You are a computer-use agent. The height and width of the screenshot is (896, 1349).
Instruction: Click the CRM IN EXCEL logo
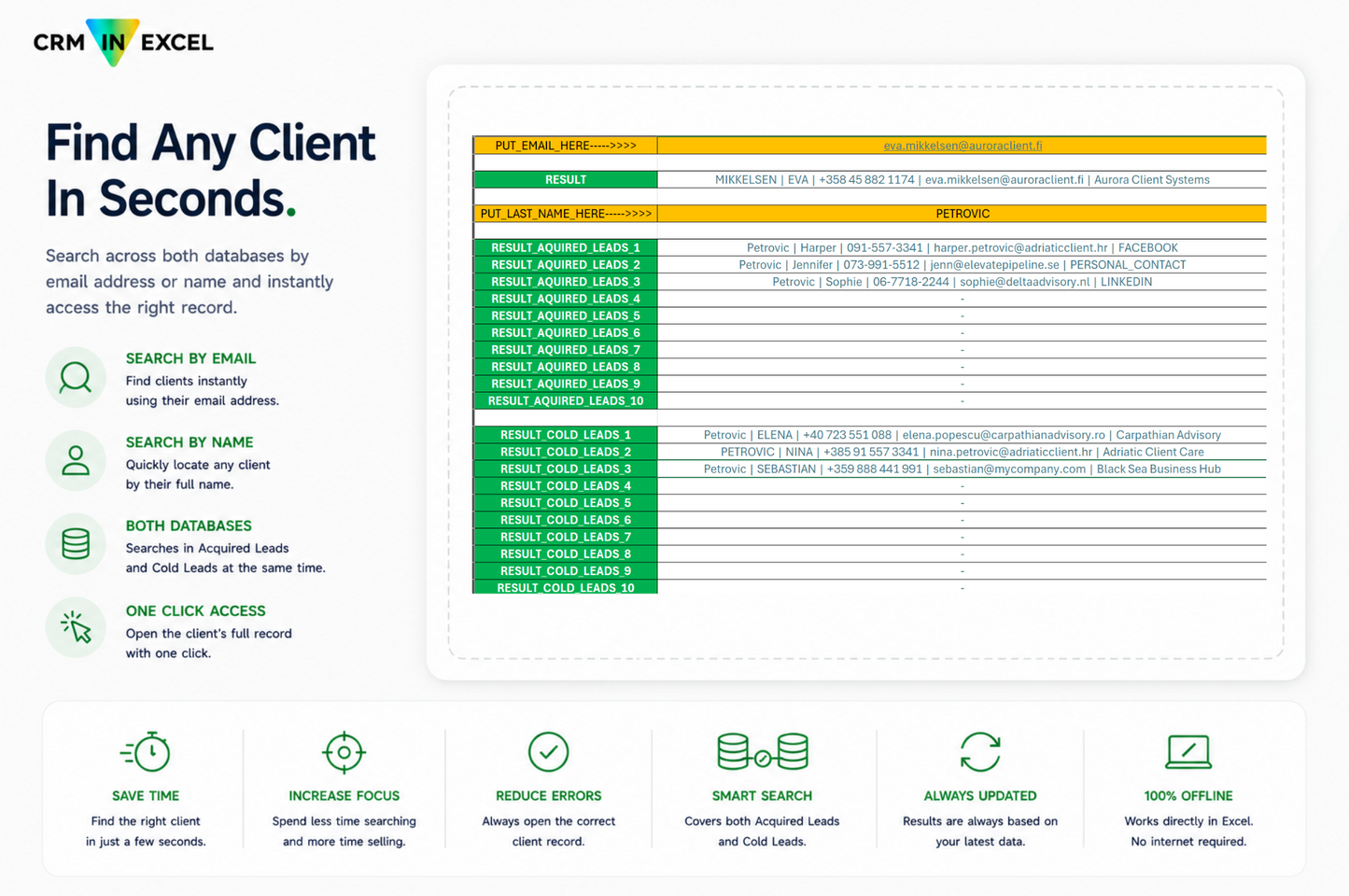123,42
